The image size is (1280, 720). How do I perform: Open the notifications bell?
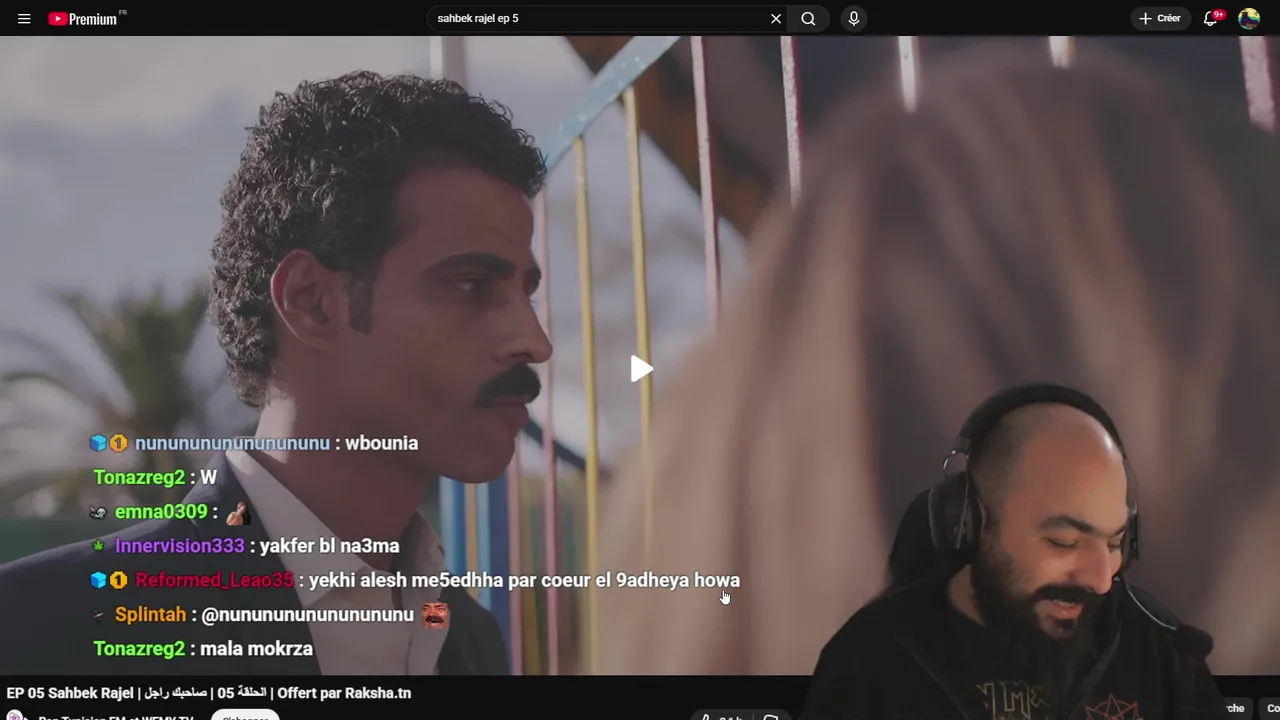point(1210,18)
